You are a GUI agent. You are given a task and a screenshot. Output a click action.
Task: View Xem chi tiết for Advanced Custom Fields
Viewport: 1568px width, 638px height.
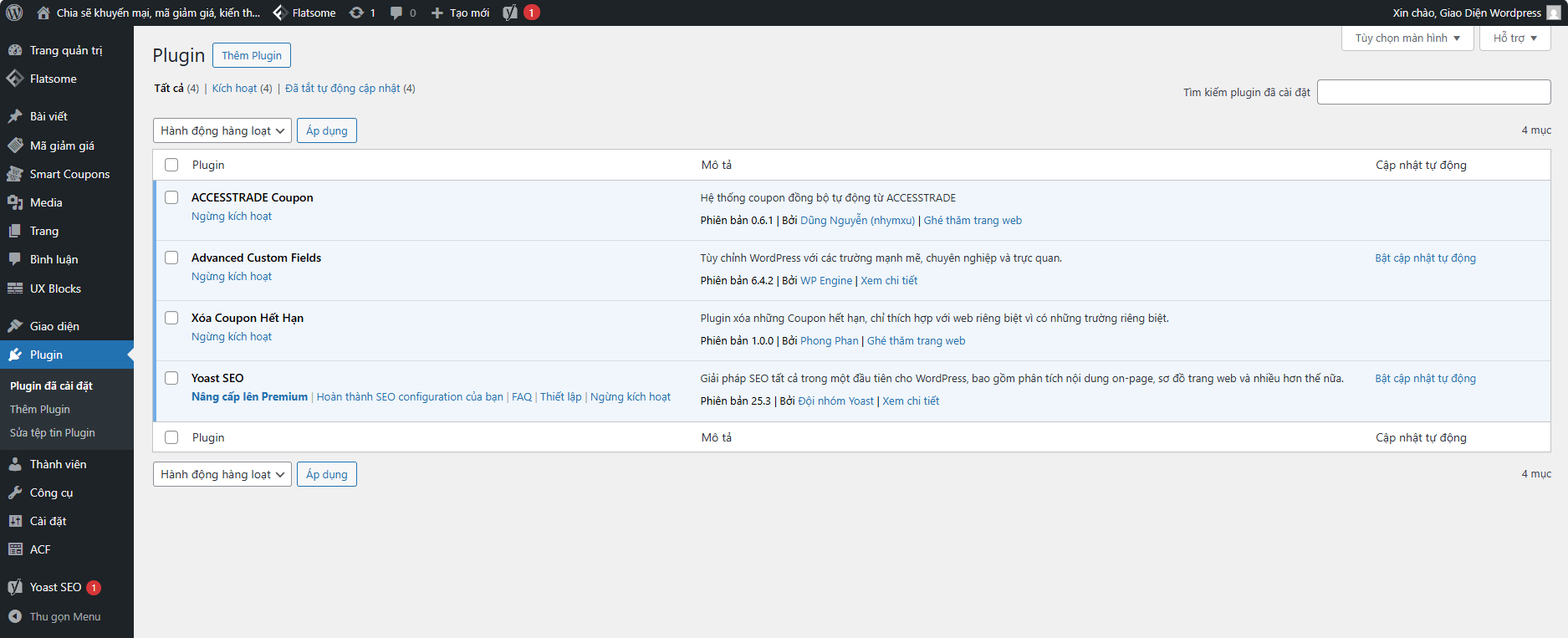coord(889,280)
